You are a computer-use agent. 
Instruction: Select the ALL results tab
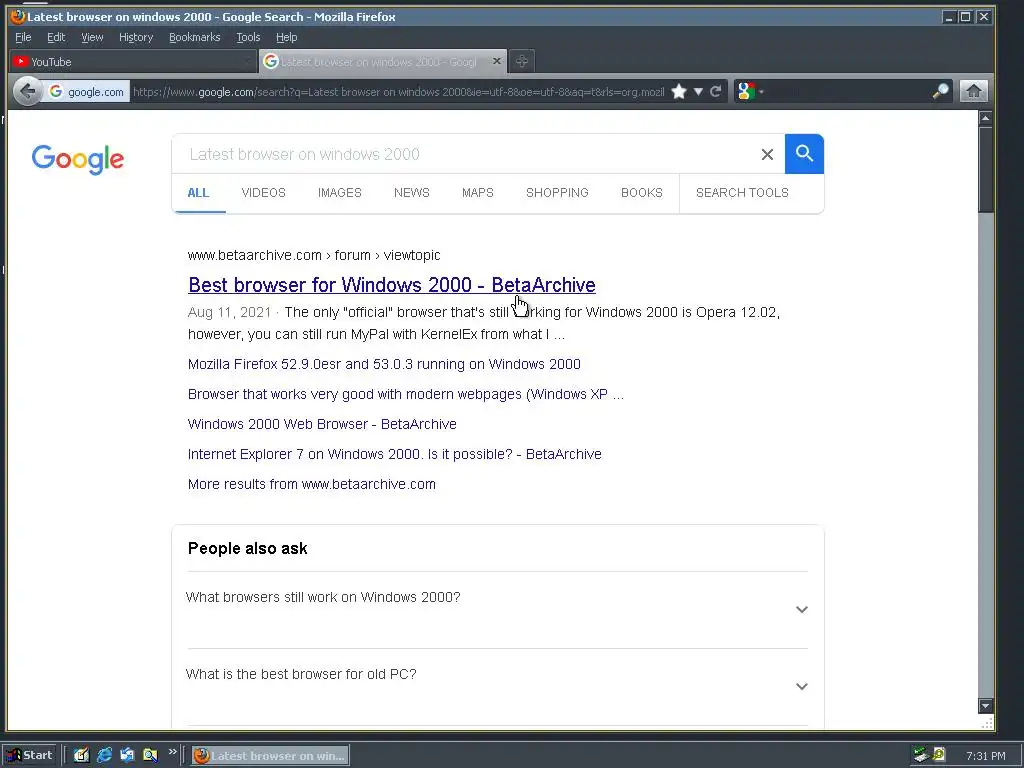pos(199,193)
